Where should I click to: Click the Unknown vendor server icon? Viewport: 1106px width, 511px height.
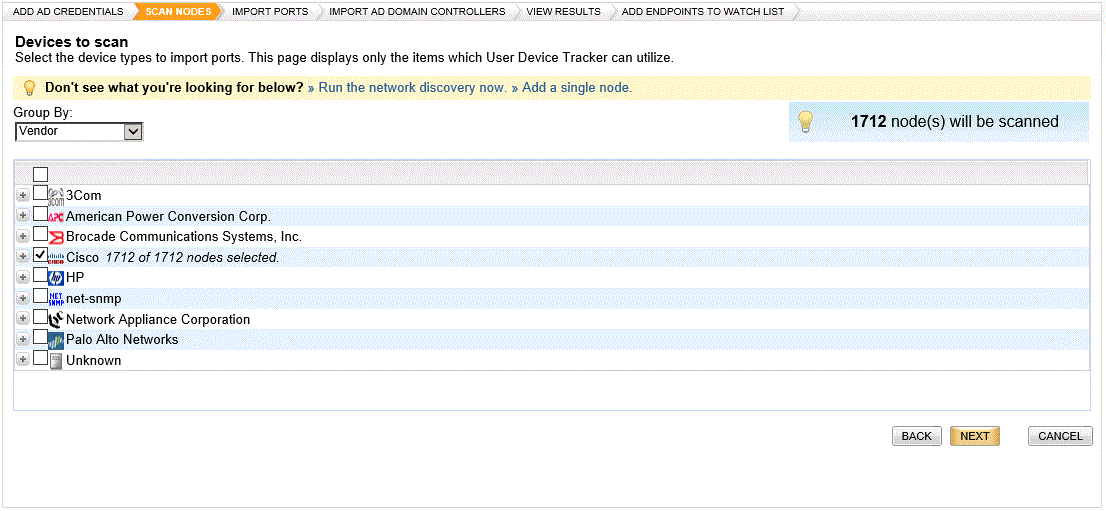click(56, 361)
